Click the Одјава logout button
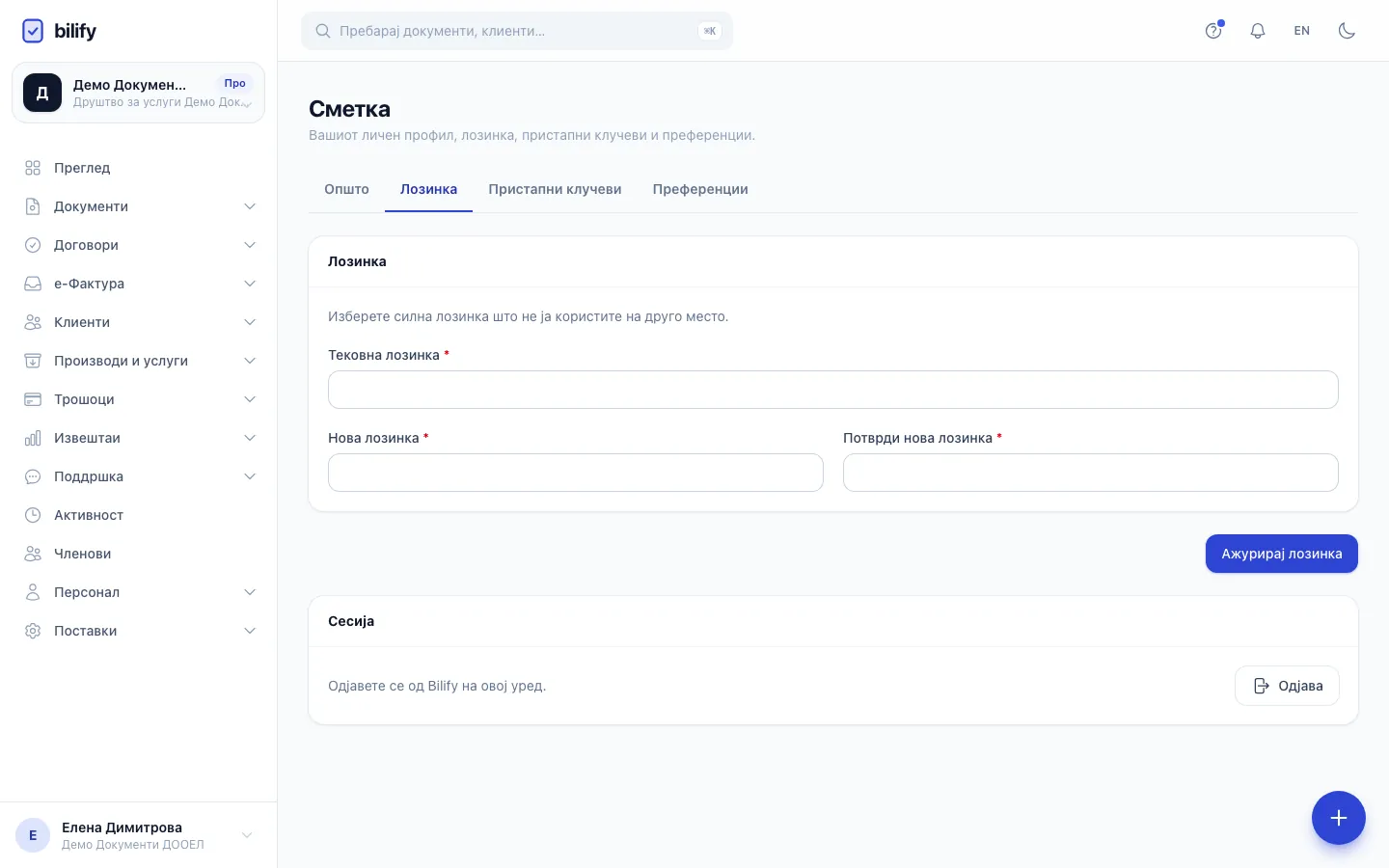Viewport: 1389px width, 868px height. click(1287, 686)
